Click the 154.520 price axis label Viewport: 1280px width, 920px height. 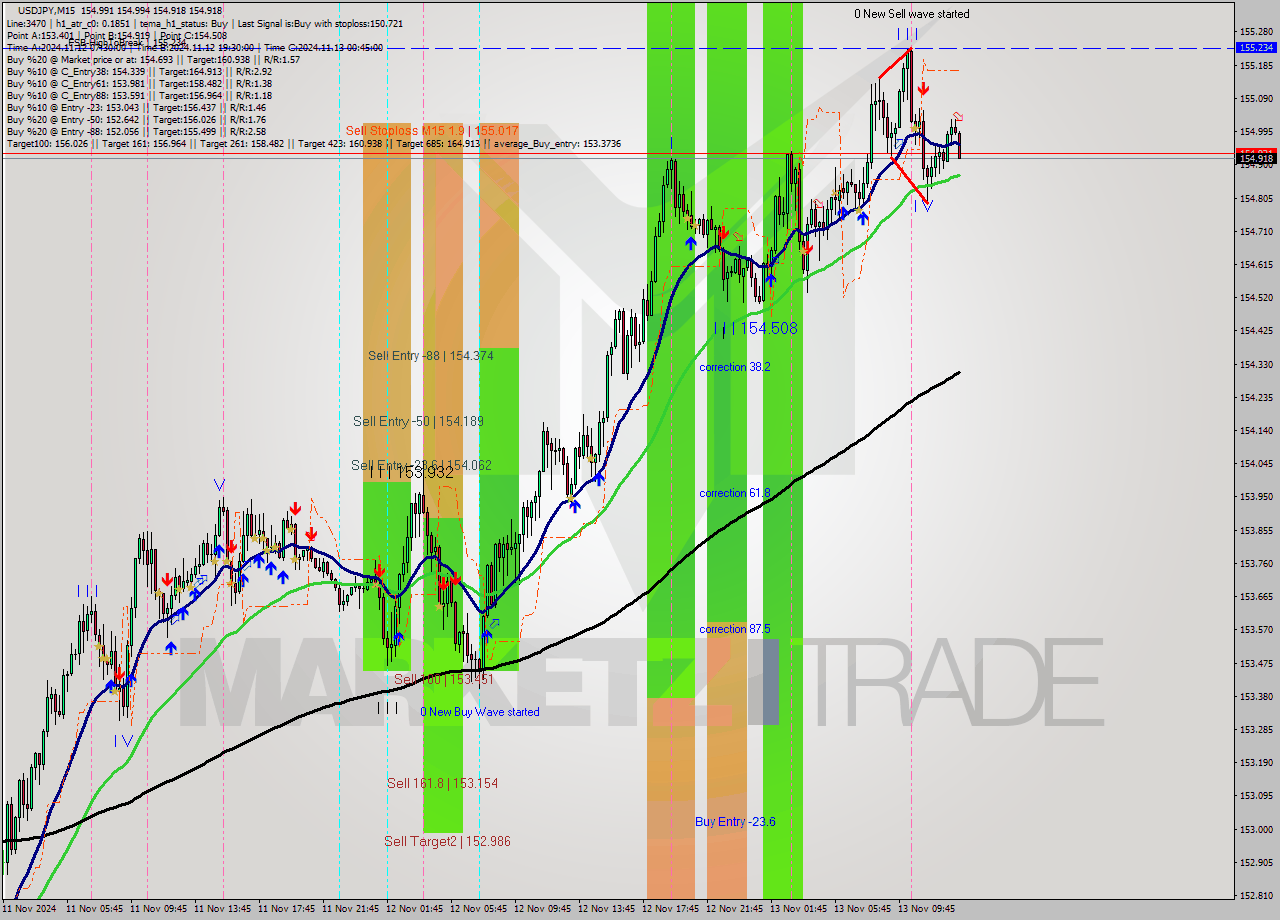(1256, 298)
